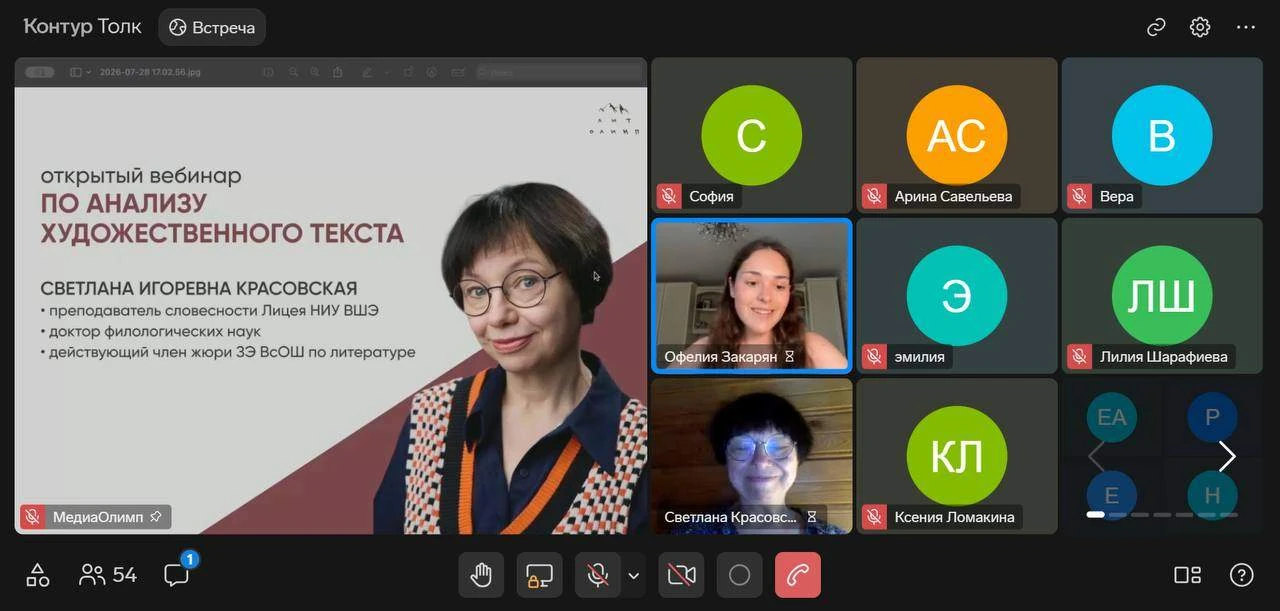Image resolution: width=1280 pixels, height=611 pixels.
Task: Raise your hand in the meeting
Action: (481, 575)
